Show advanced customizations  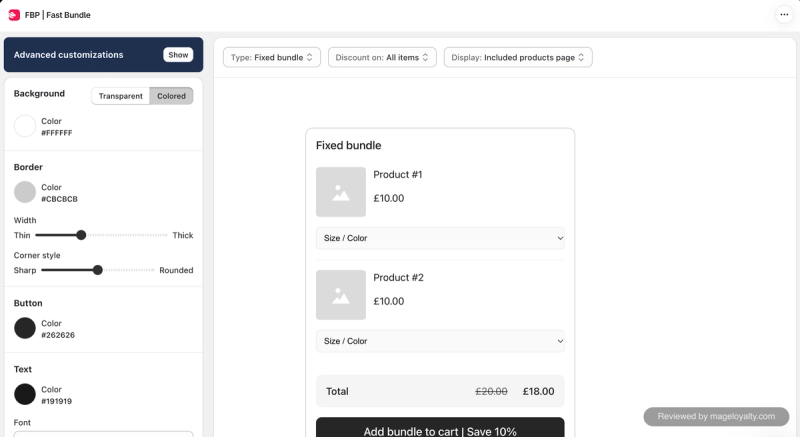[x=178, y=55]
